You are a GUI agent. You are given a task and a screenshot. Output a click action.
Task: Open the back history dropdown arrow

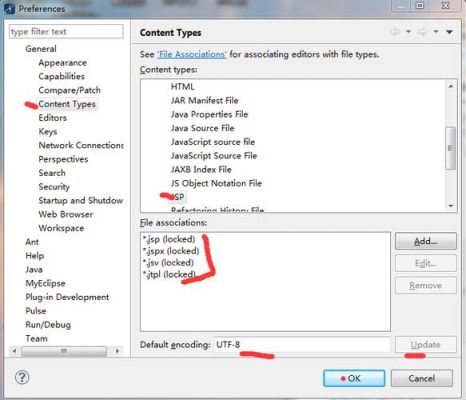(x=408, y=32)
